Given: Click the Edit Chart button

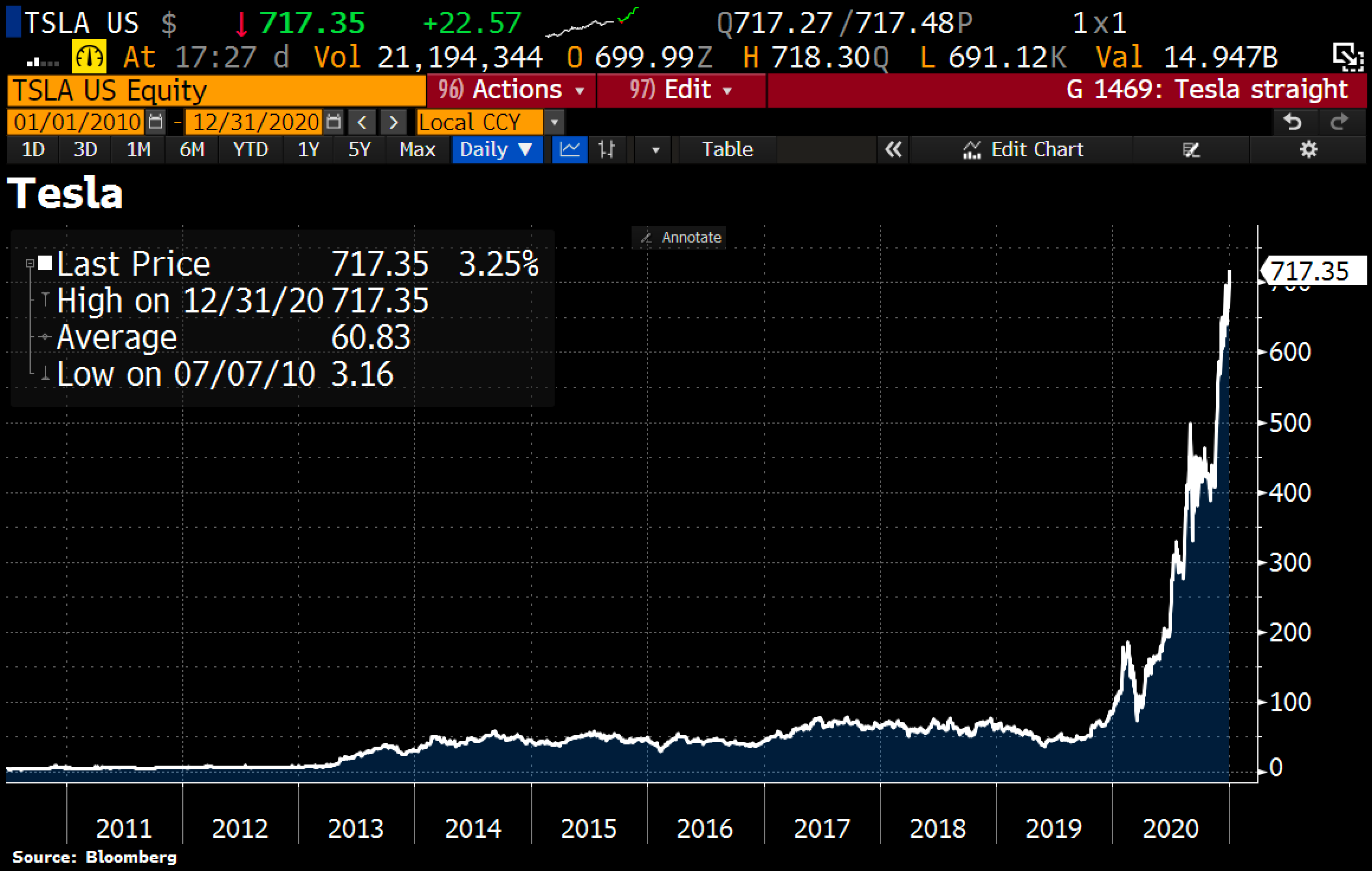Looking at the screenshot, I should 1023,149.
